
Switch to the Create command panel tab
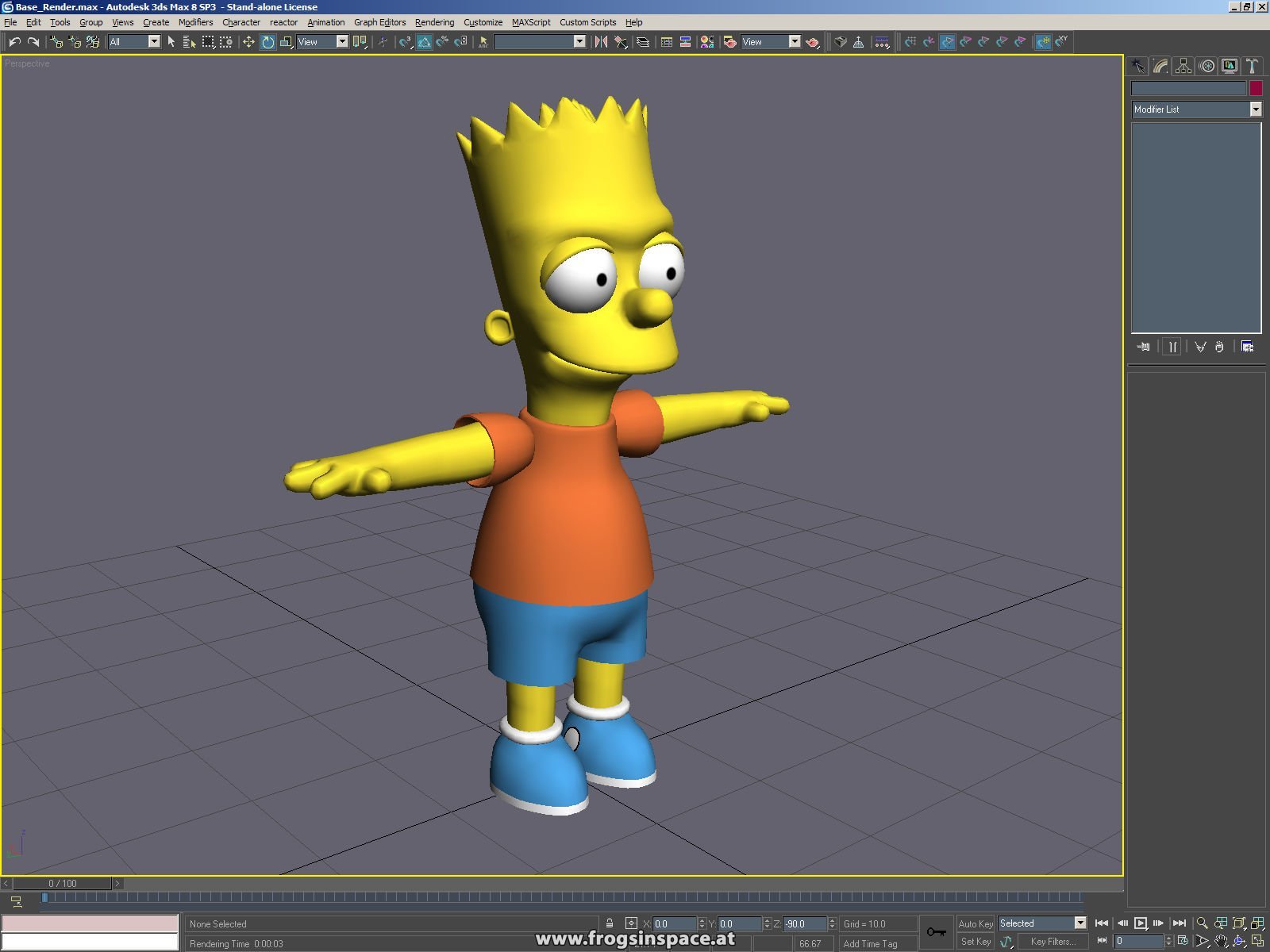coord(1138,66)
